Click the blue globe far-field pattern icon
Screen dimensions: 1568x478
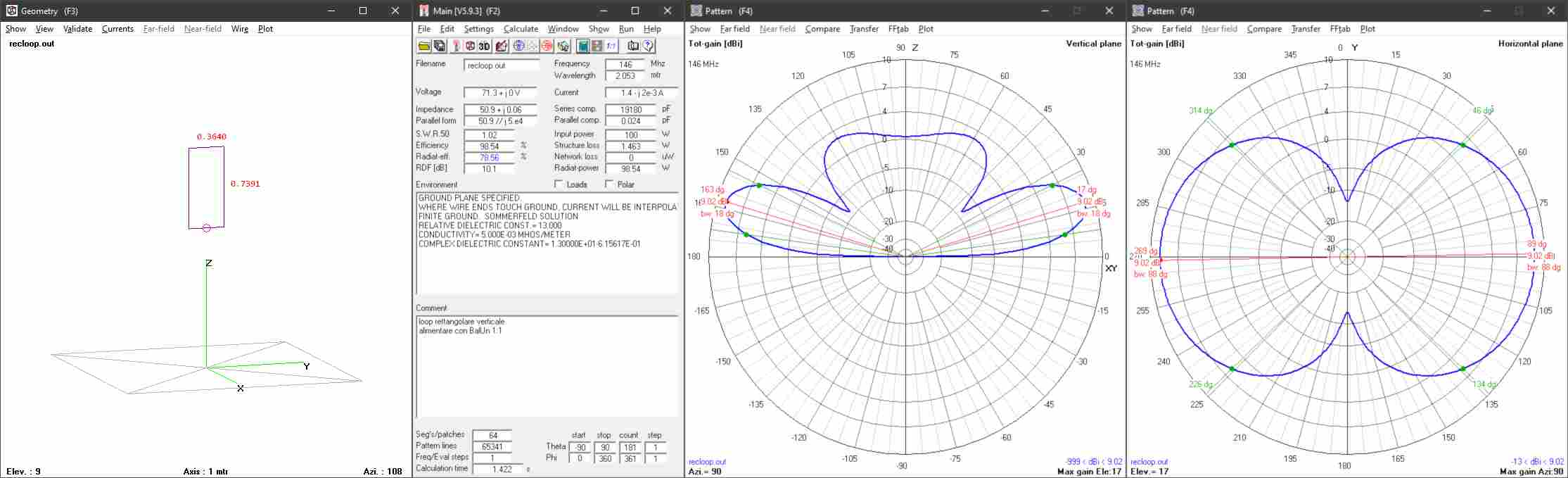pyautogui.click(x=519, y=46)
